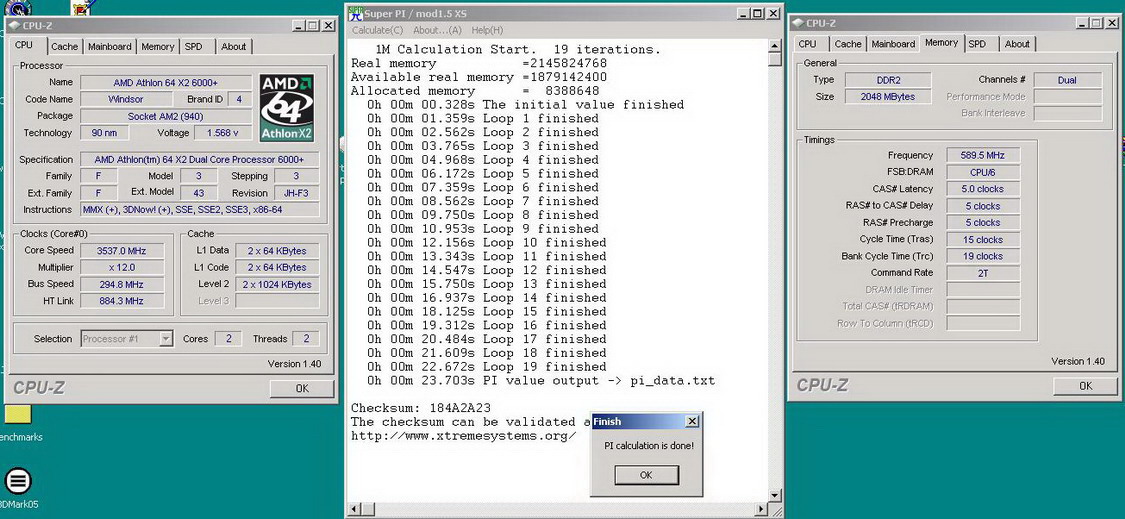
Task: Open the Help(H) menu in Super PI
Action: [x=487, y=30]
